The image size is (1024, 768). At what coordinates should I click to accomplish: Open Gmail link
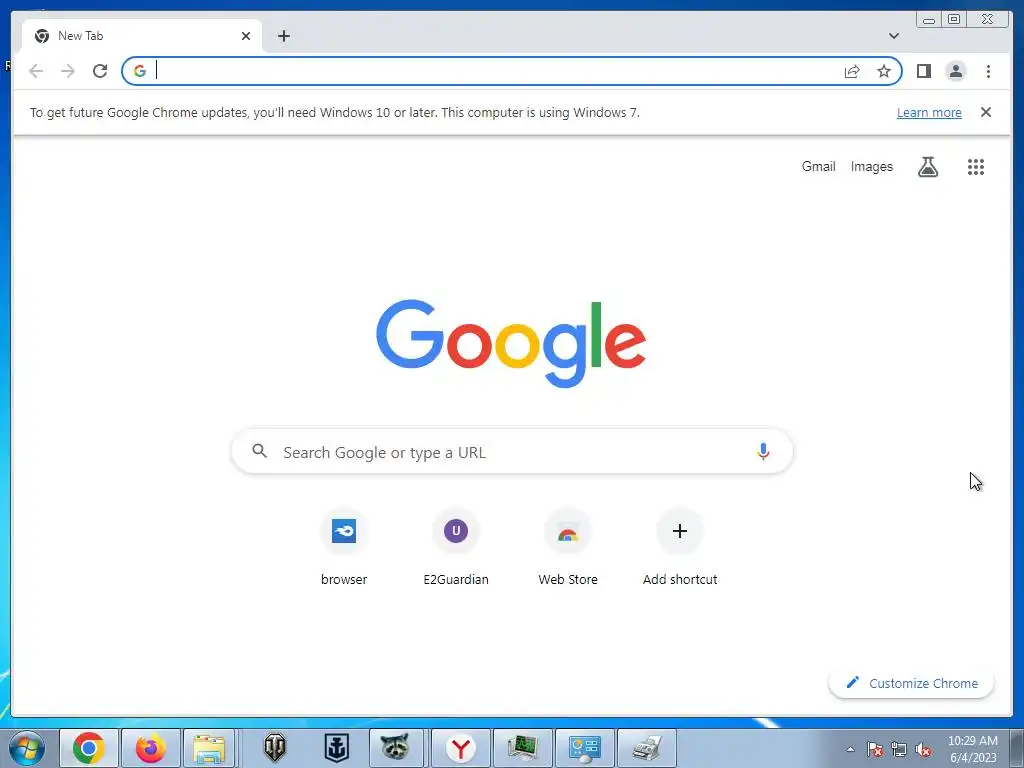[818, 167]
